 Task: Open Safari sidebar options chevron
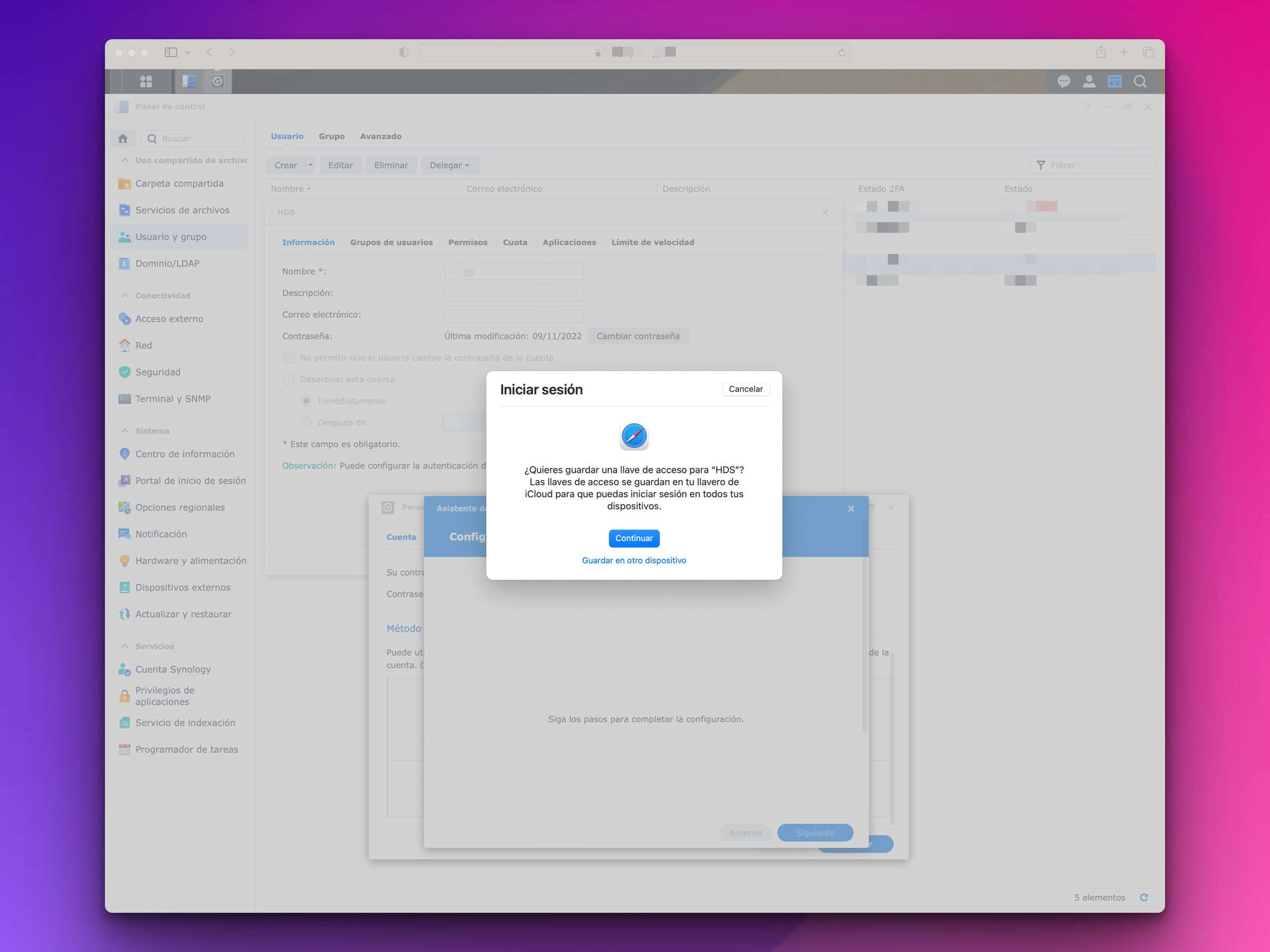187,52
